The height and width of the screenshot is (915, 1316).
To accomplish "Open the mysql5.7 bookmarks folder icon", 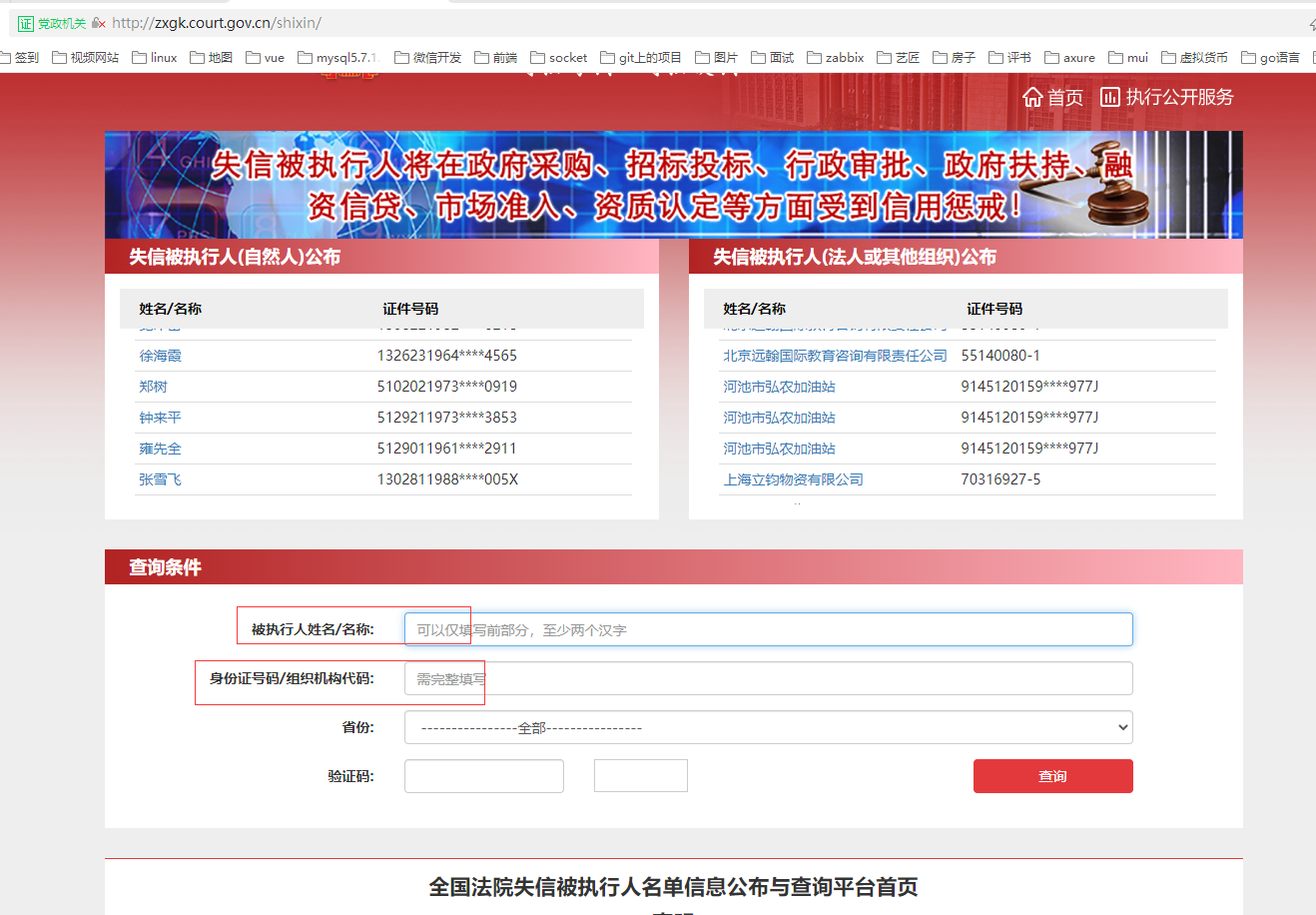I will point(304,57).
